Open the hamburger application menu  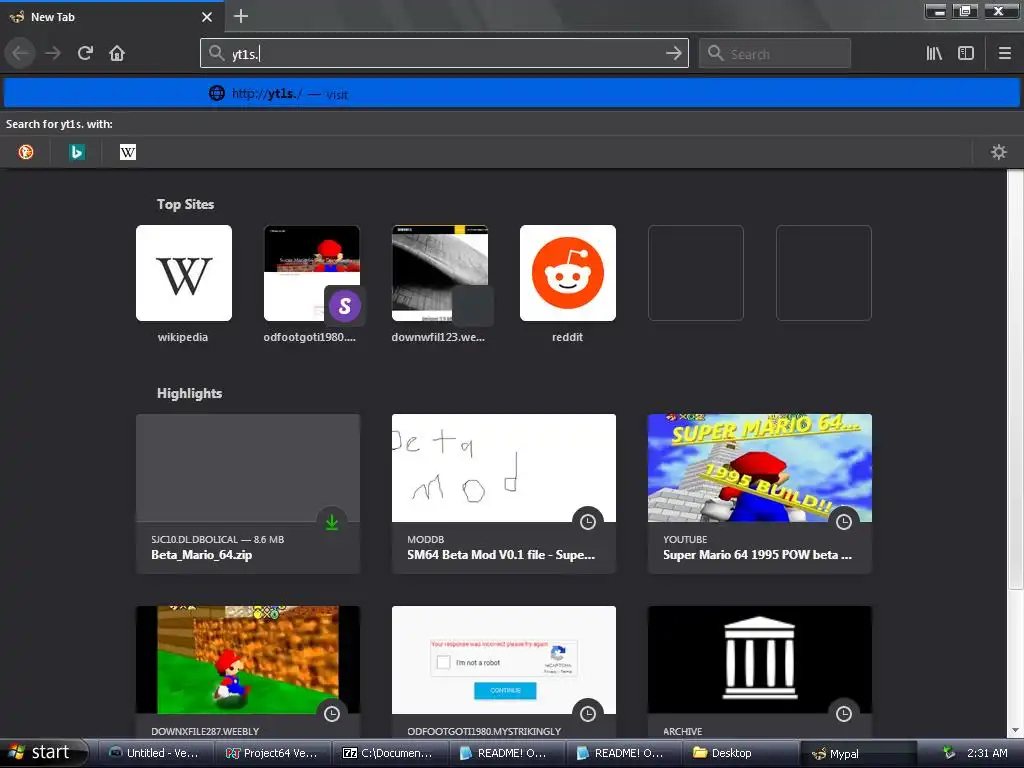pyautogui.click(x=1004, y=53)
